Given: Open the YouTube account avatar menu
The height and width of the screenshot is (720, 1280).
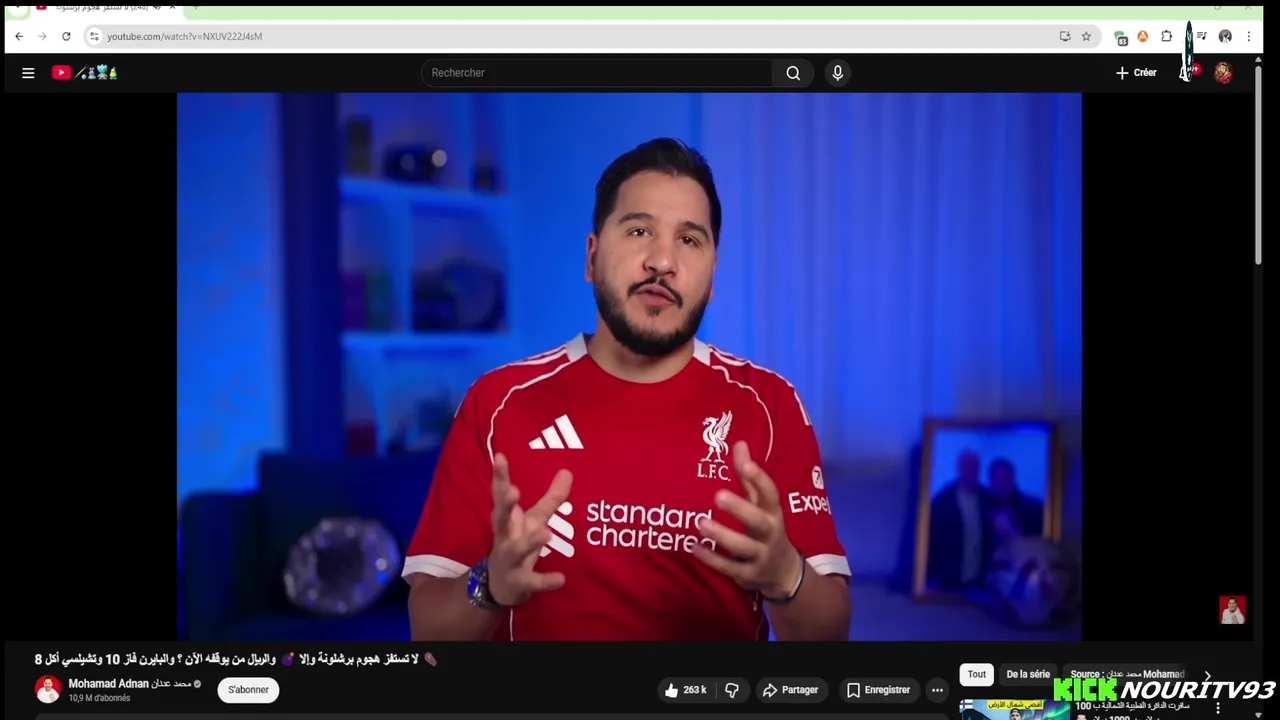Looking at the screenshot, I should pyautogui.click(x=1223, y=73).
